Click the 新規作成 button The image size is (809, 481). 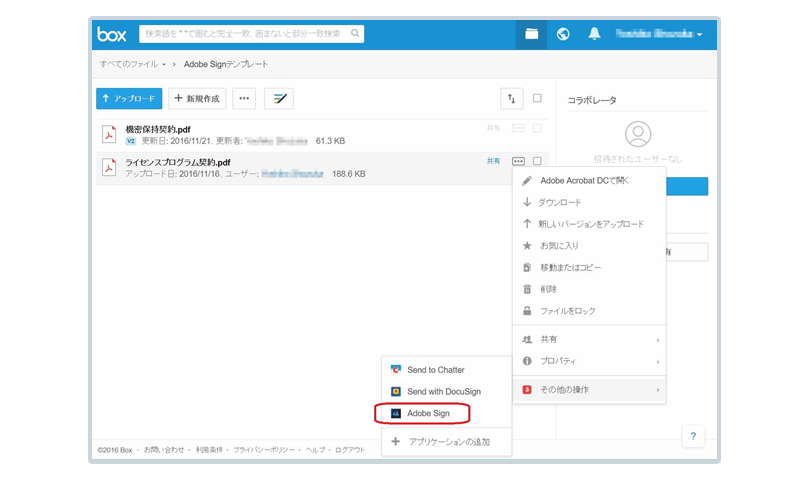[x=197, y=98]
